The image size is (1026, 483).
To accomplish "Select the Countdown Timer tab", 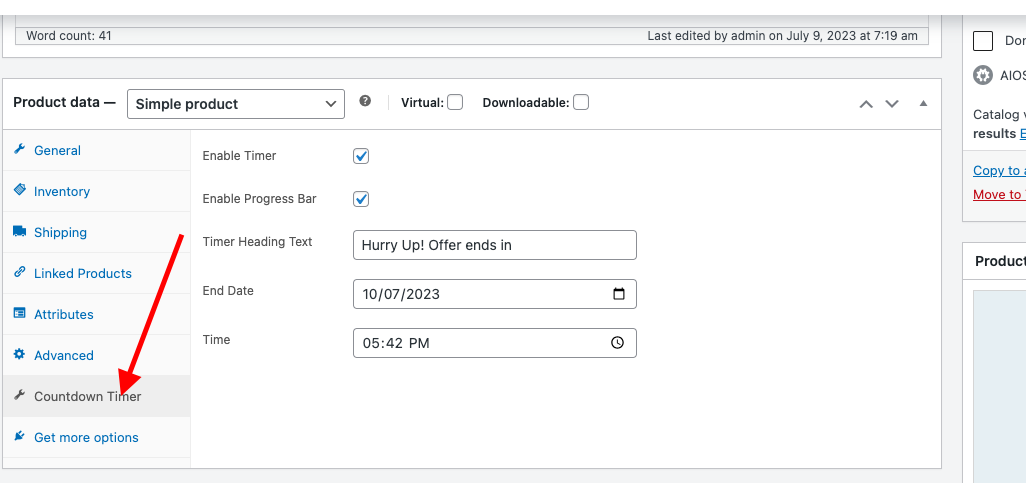I will (96, 396).
